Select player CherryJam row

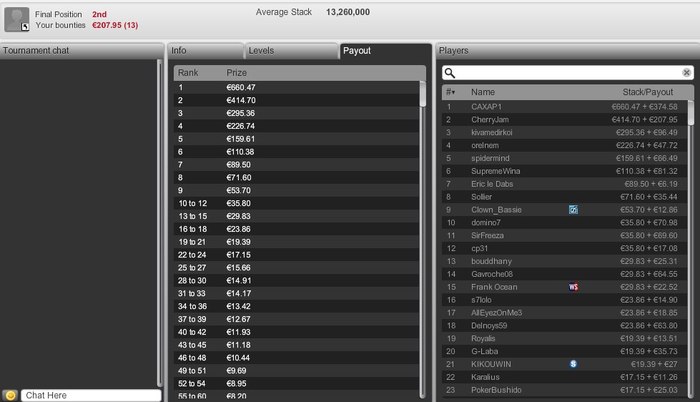(565, 120)
